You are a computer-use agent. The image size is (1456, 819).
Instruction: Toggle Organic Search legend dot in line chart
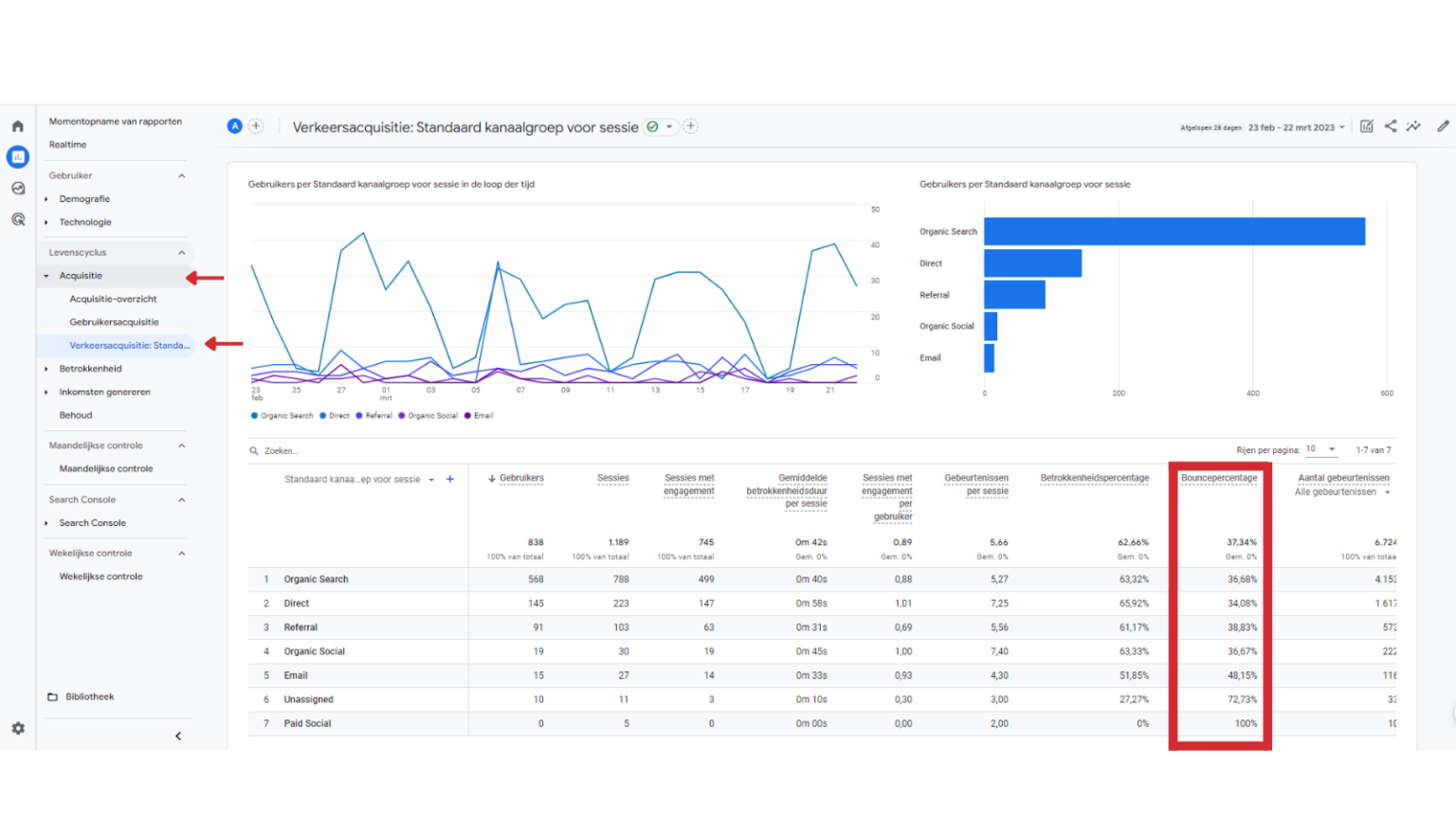[x=254, y=416]
